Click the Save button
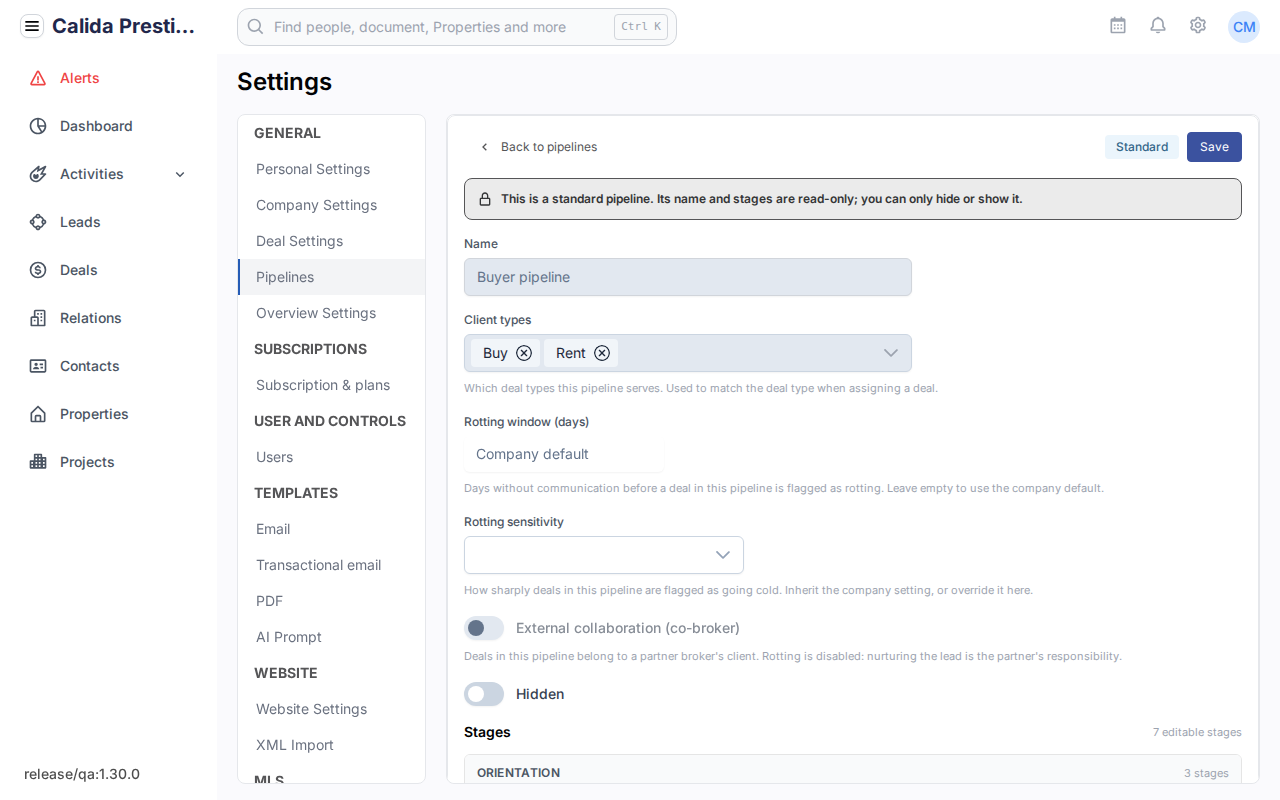The width and height of the screenshot is (1280, 800). 1214,147
